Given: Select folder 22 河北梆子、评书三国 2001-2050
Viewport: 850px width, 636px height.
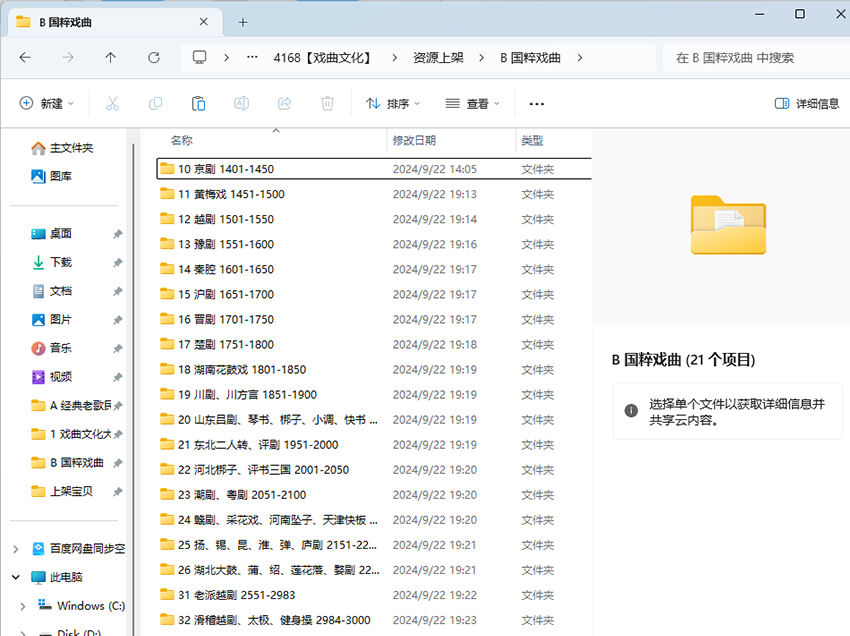Looking at the screenshot, I should click(x=374, y=470).
